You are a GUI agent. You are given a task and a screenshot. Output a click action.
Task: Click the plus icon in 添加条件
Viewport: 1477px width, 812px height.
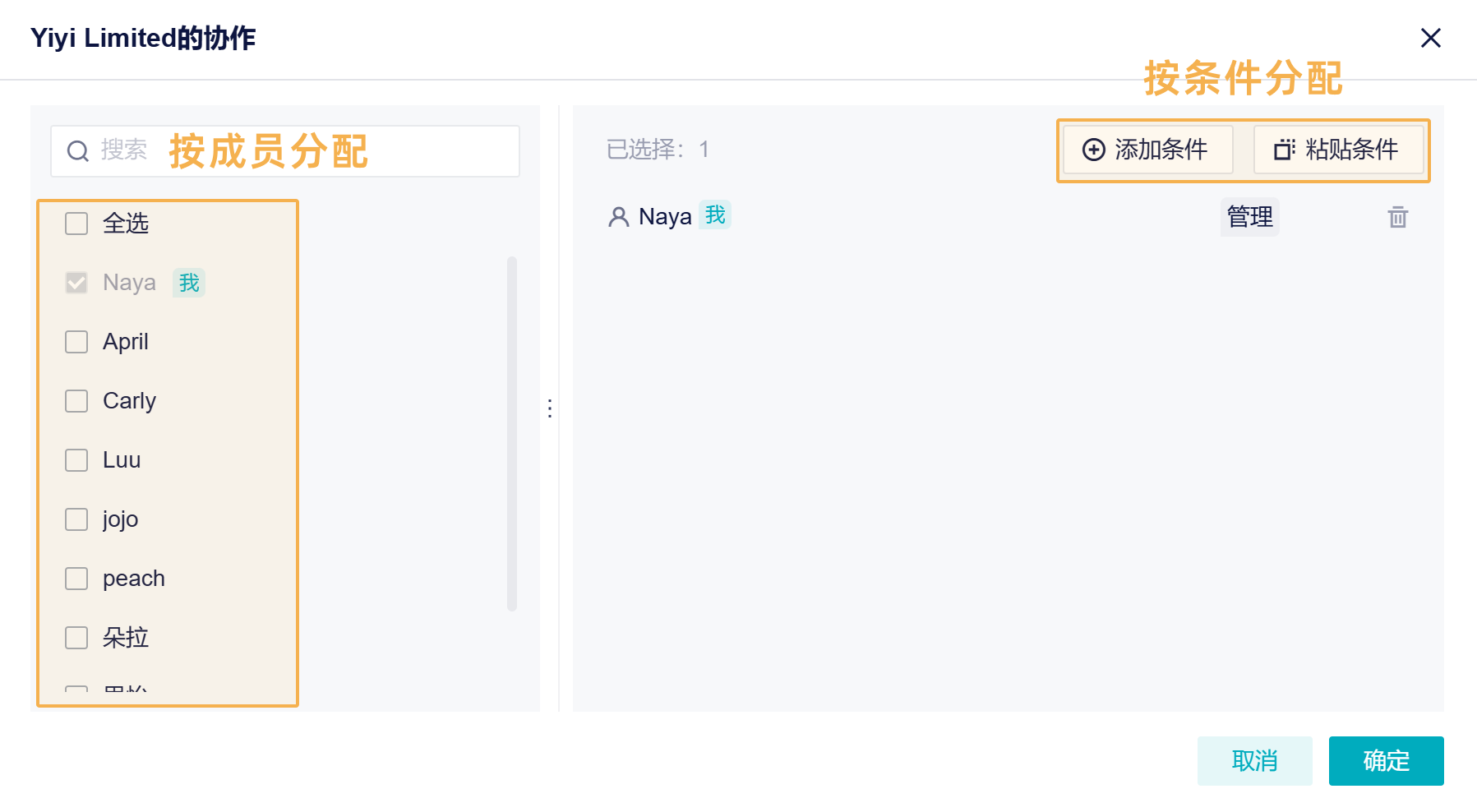[1093, 150]
